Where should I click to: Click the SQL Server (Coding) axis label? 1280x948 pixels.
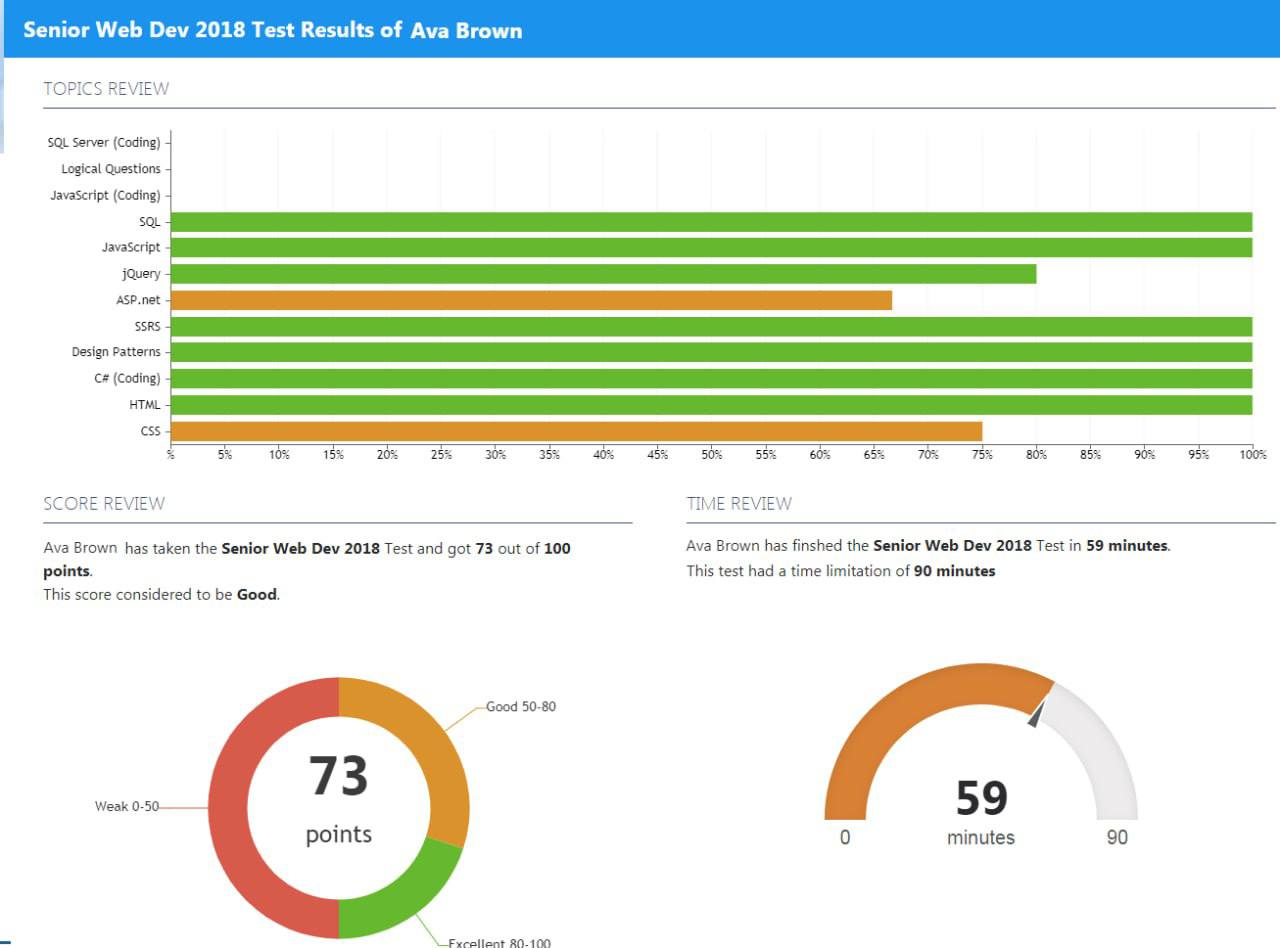point(106,142)
